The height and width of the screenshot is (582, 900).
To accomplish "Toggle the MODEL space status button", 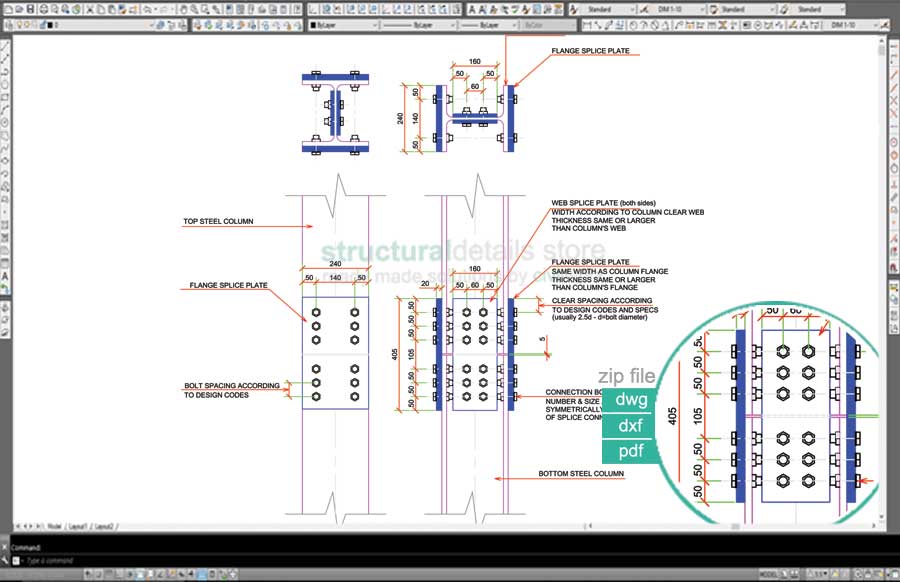I will (769, 574).
